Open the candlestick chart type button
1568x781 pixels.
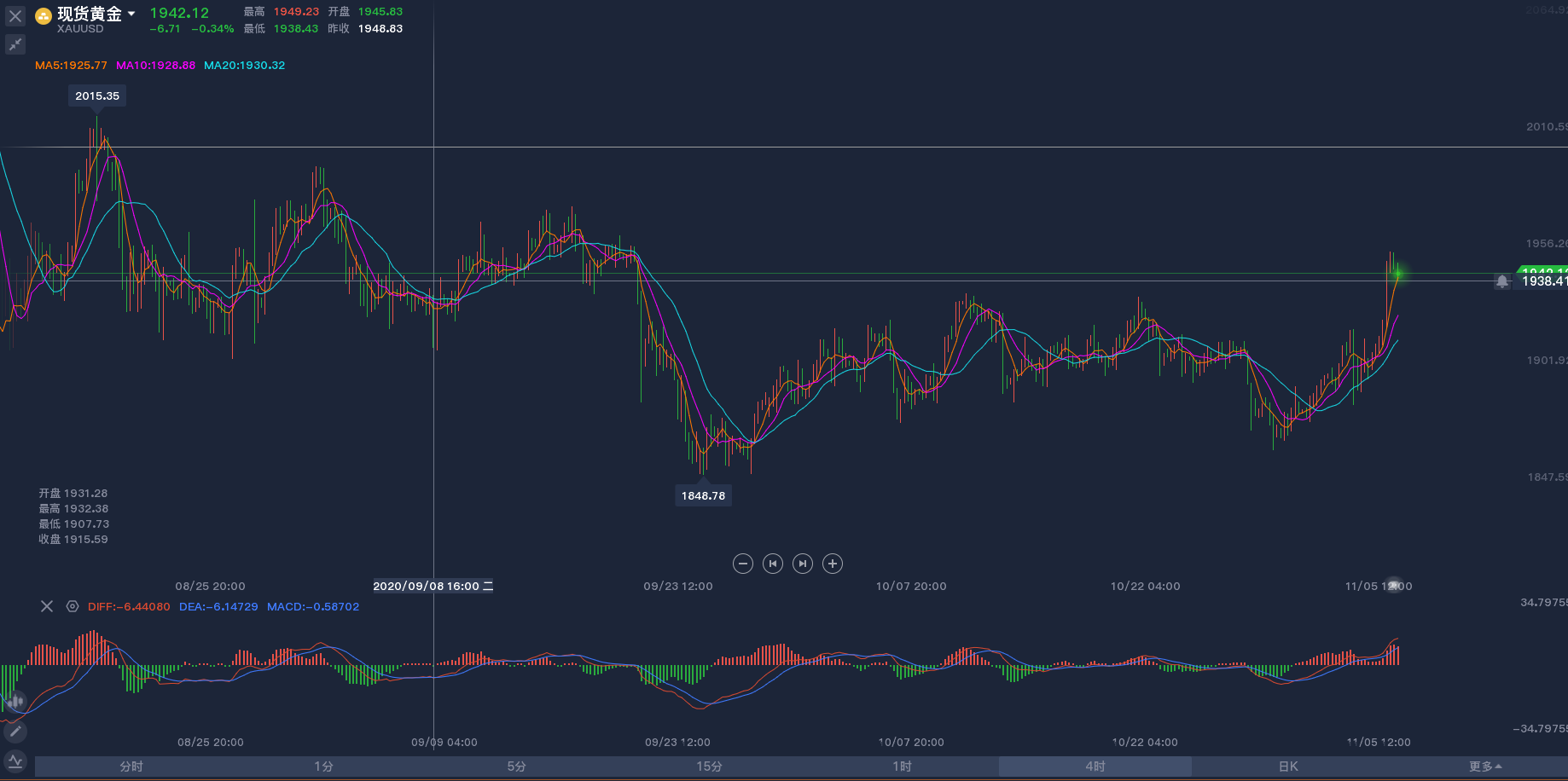[15, 703]
